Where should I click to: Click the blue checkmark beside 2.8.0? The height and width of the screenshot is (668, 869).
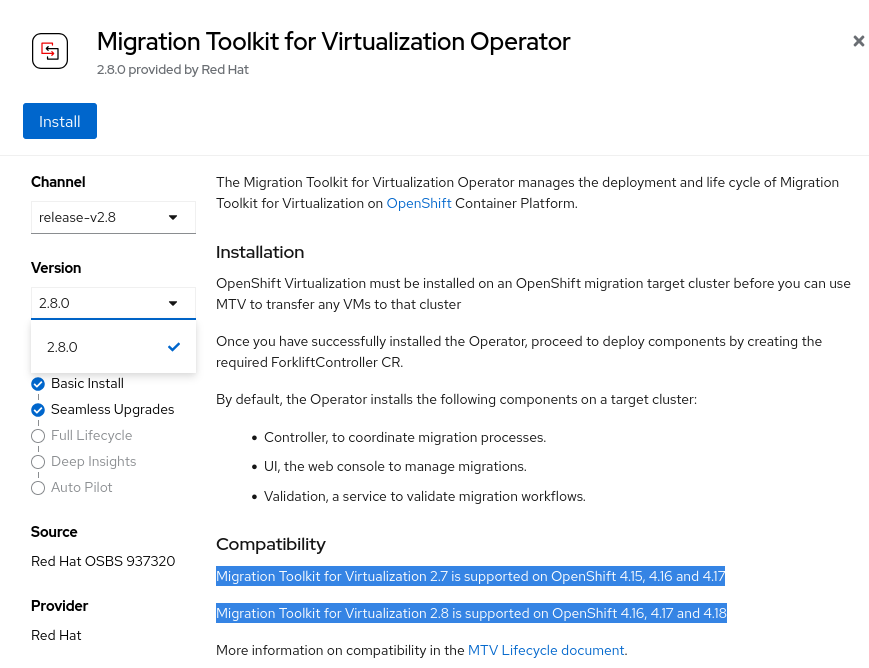point(174,347)
